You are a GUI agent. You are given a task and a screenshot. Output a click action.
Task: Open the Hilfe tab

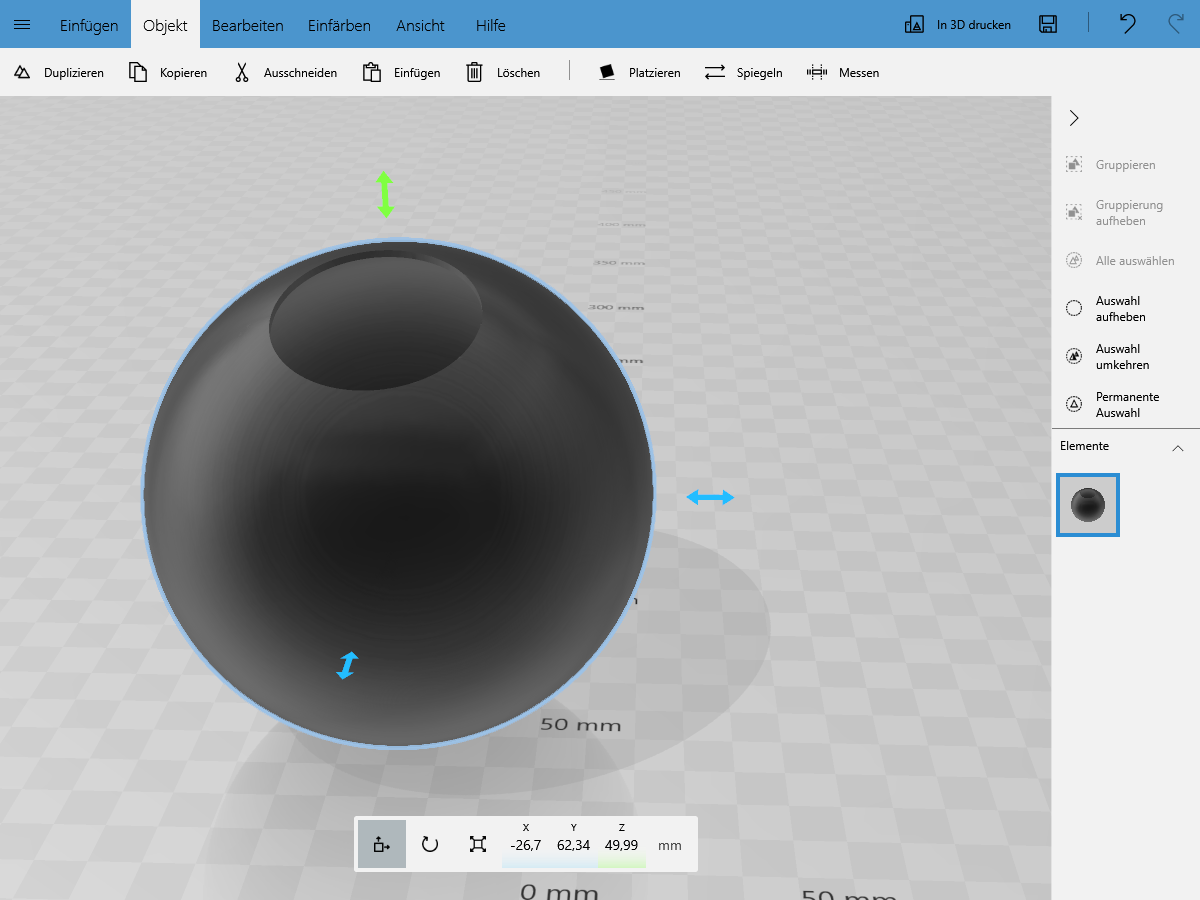pyautogui.click(x=491, y=25)
